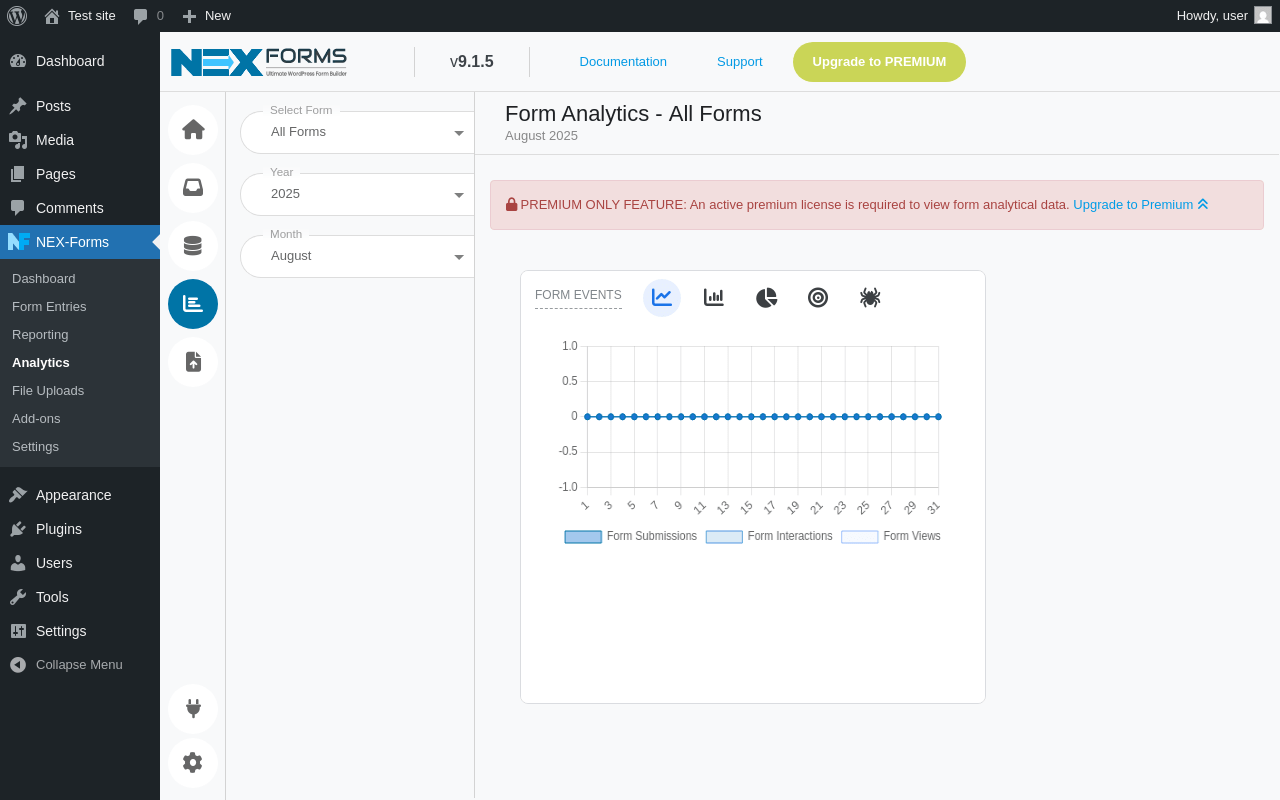Open NEX-Forms Dashboard submenu
Viewport: 1280px width, 800px height.
coord(80,279)
